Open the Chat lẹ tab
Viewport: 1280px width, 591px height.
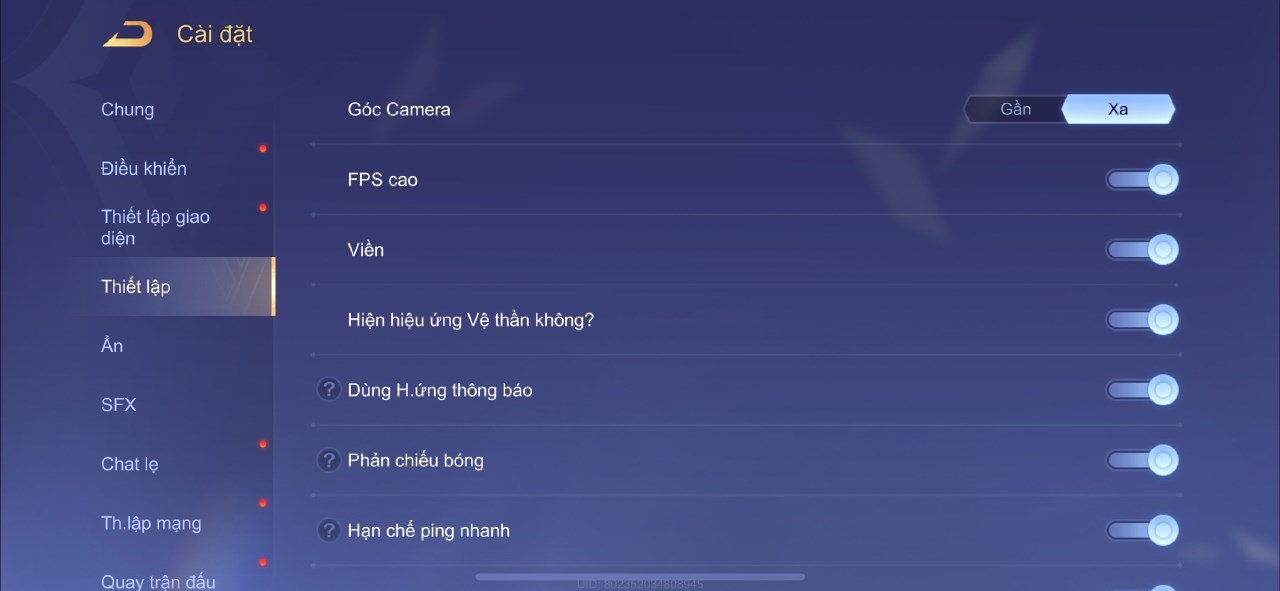(x=129, y=464)
